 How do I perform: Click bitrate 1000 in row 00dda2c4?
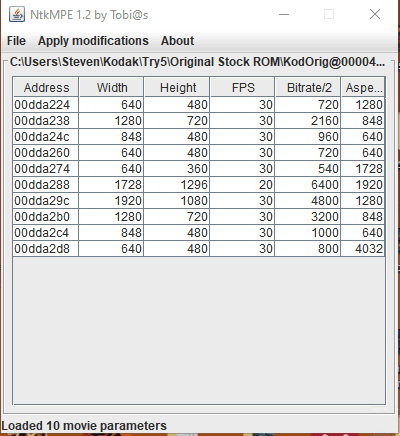[308, 233]
